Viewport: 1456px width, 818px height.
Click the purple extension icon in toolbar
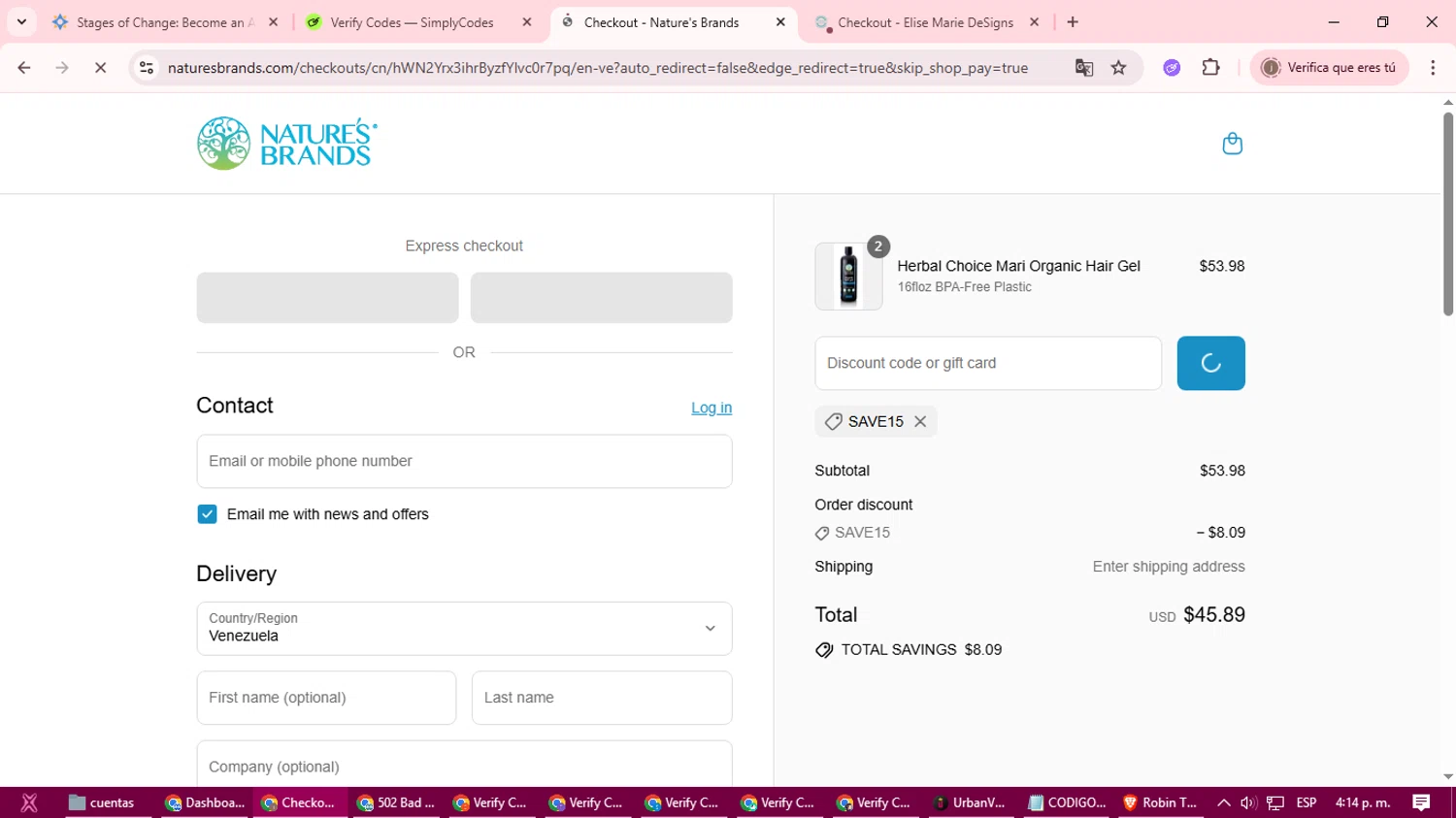click(1172, 68)
